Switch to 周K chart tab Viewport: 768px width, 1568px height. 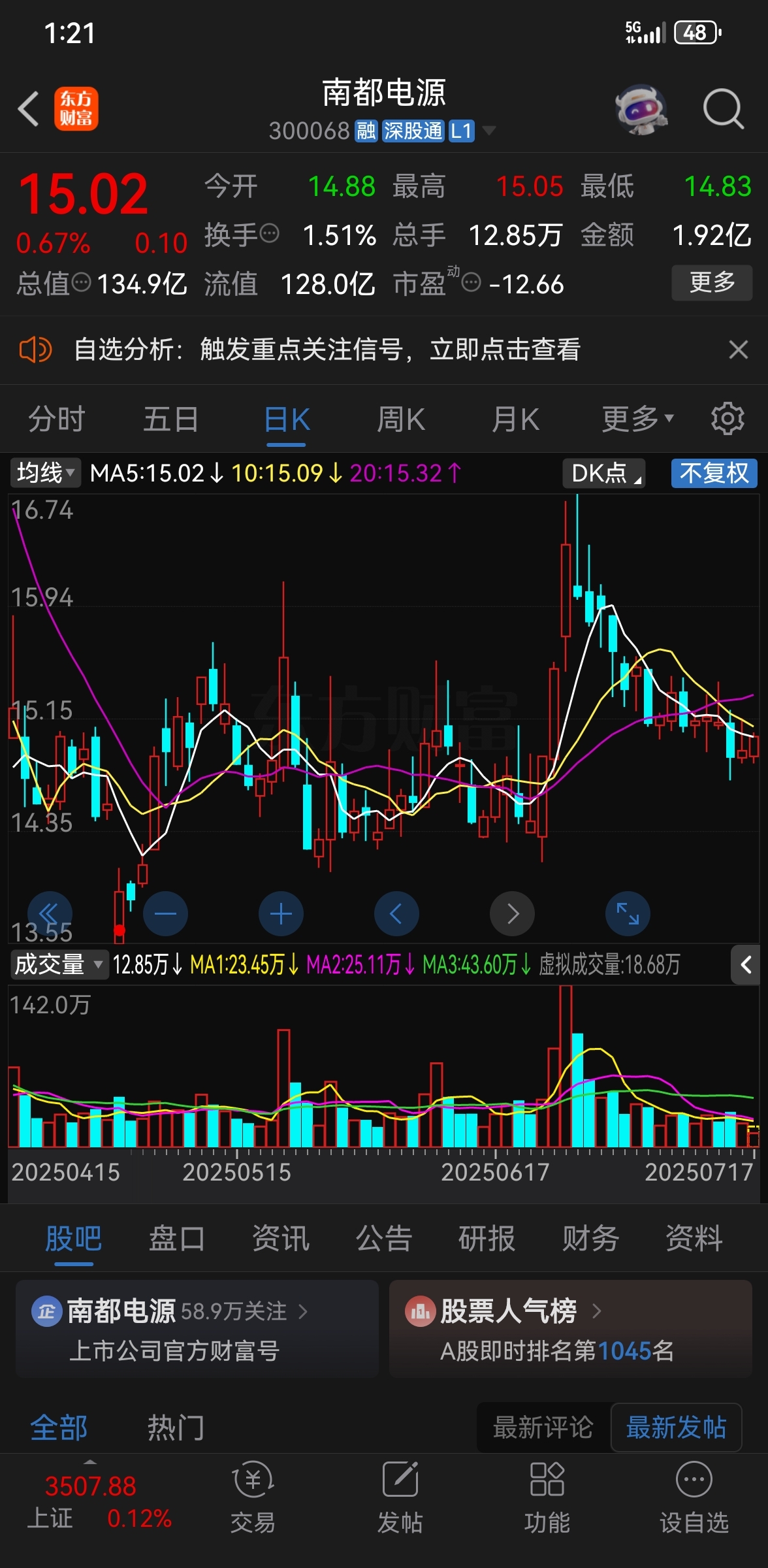[401, 419]
